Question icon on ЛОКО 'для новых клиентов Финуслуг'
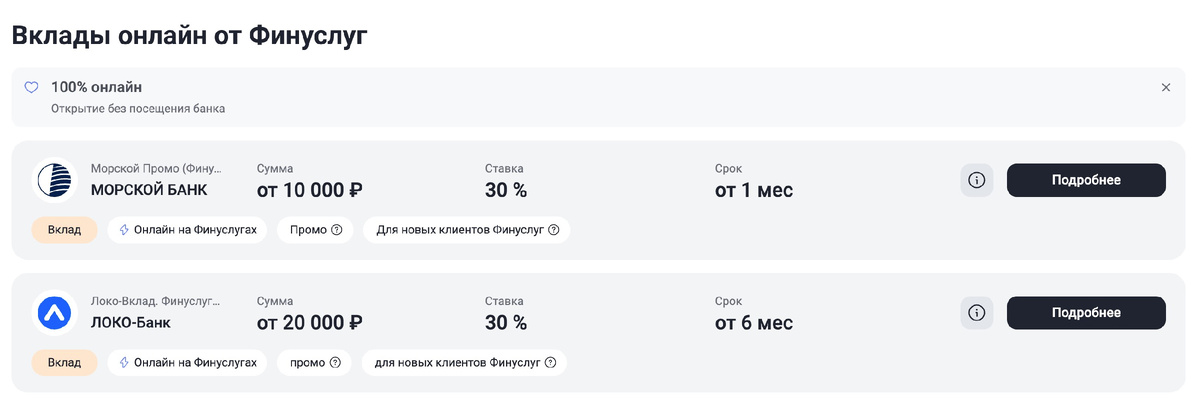1200x400 pixels. [x=550, y=362]
